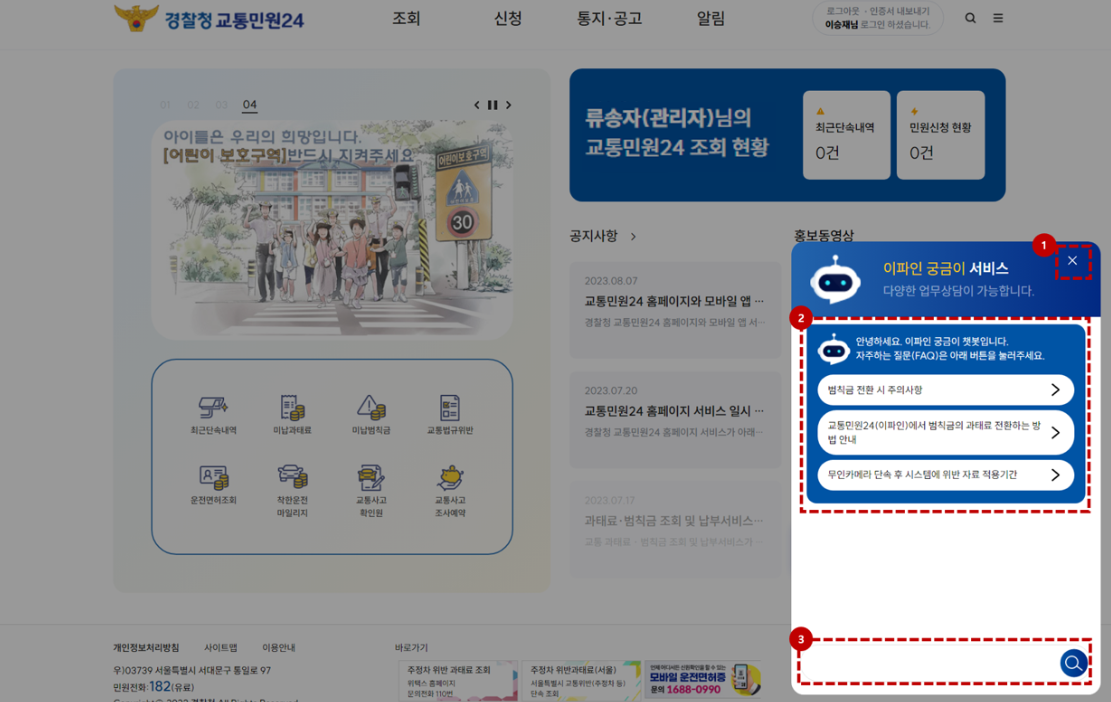Click the police eagle logo
1111x702 pixels.
click(136, 18)
